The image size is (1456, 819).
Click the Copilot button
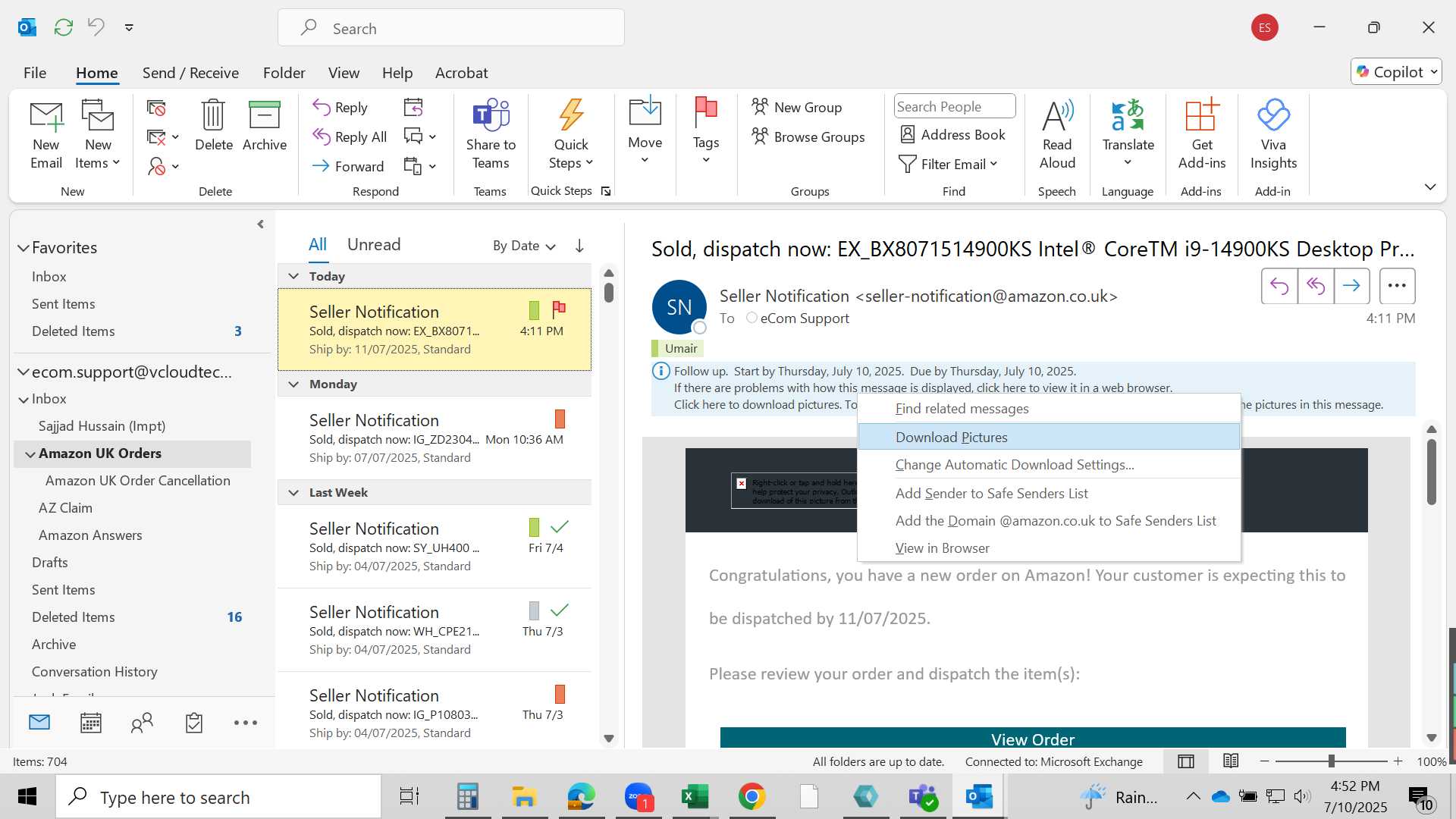[1396, 72]
